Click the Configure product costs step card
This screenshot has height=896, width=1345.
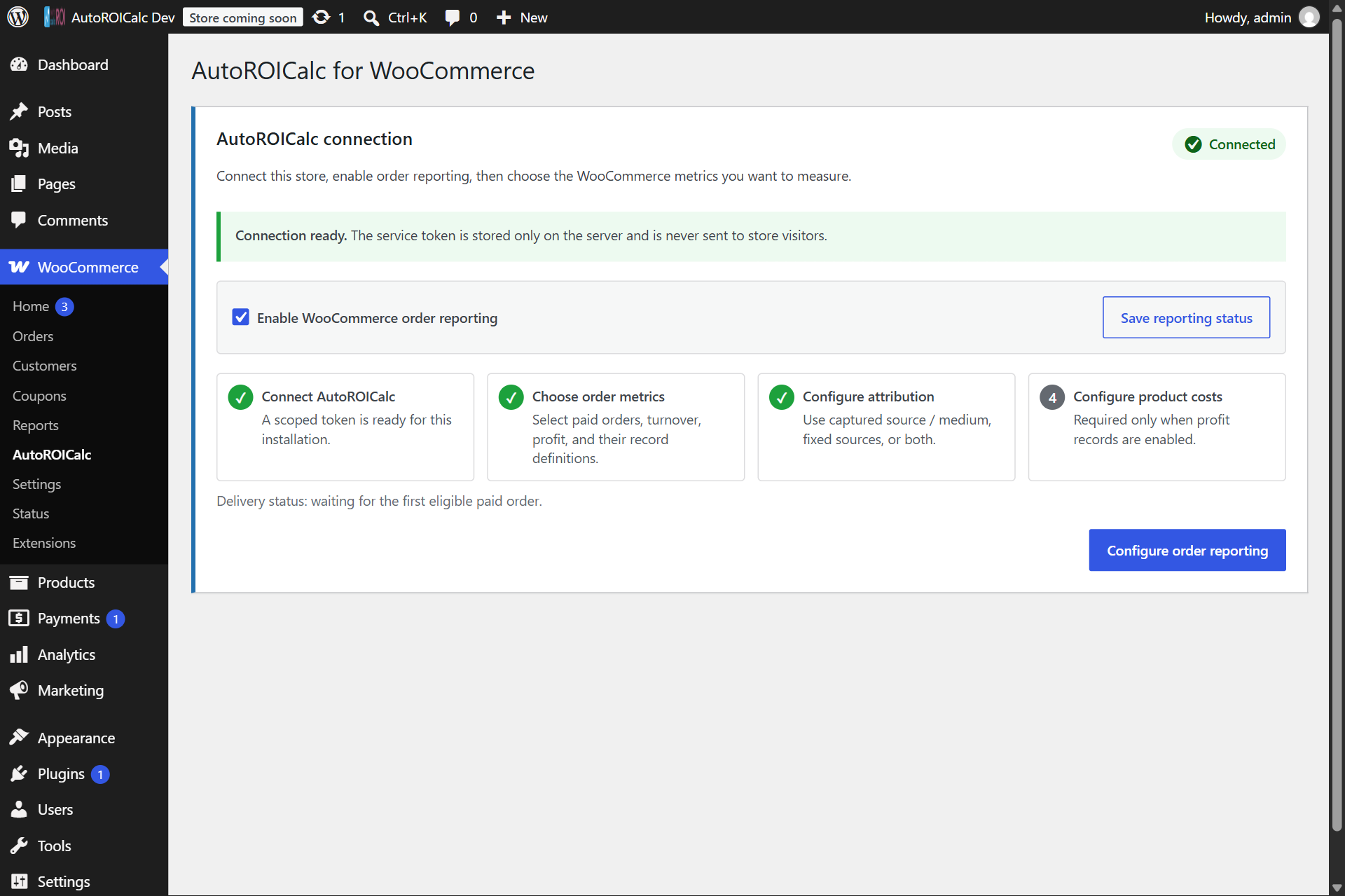click(1157, 427)
